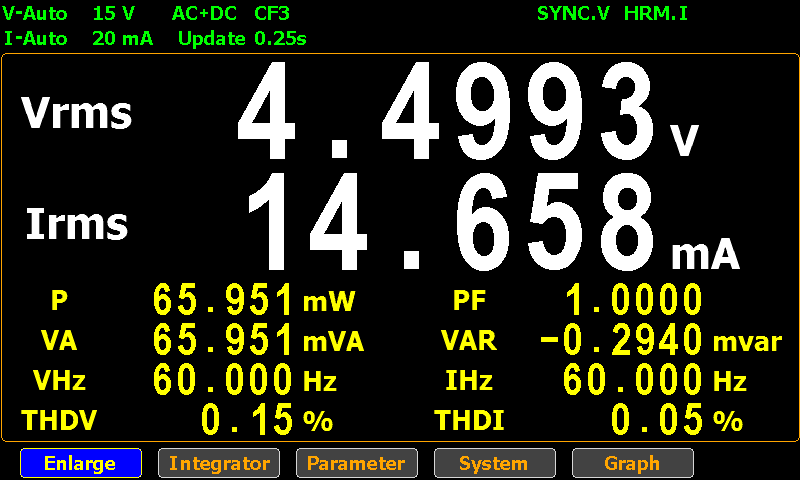Switch to the Graph view

click(632, 463)
